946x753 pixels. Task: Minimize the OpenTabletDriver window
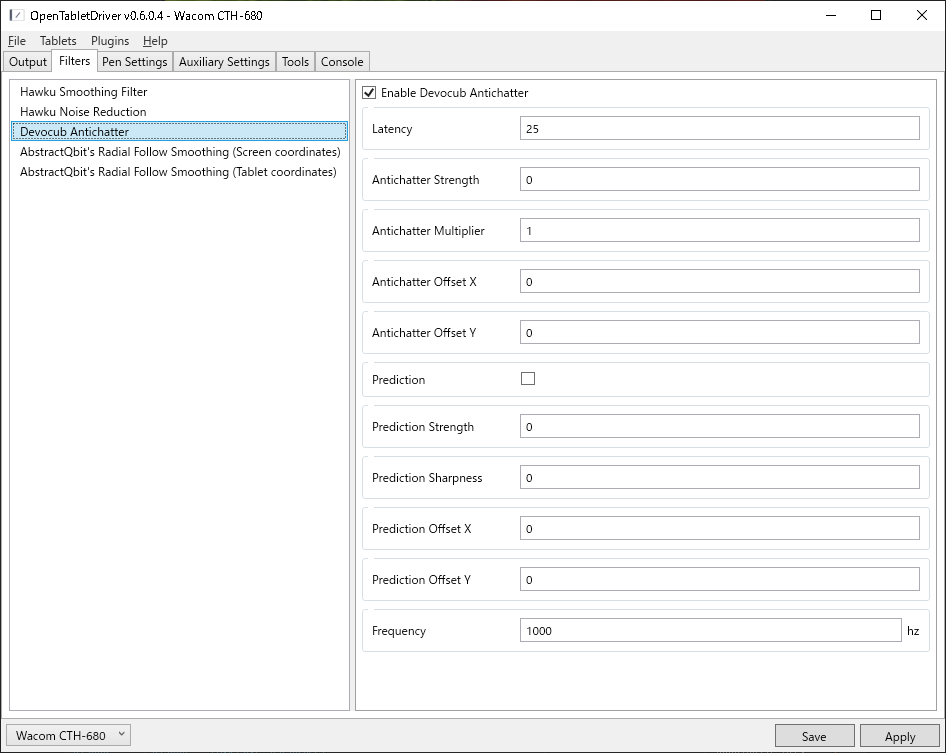(831, 15)
